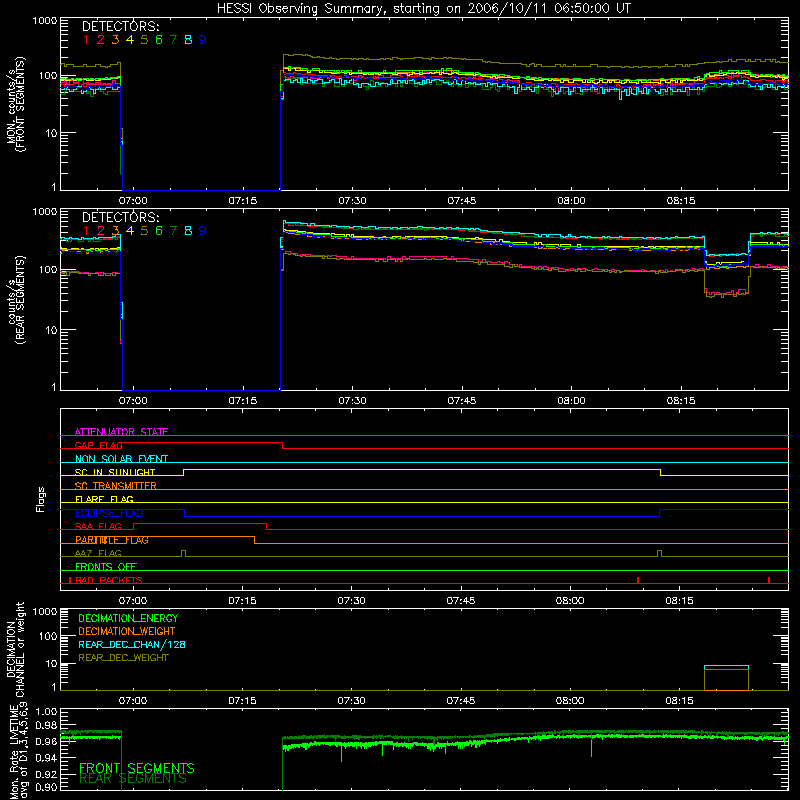Click the Flags vertical axis title

pos(41,499)
